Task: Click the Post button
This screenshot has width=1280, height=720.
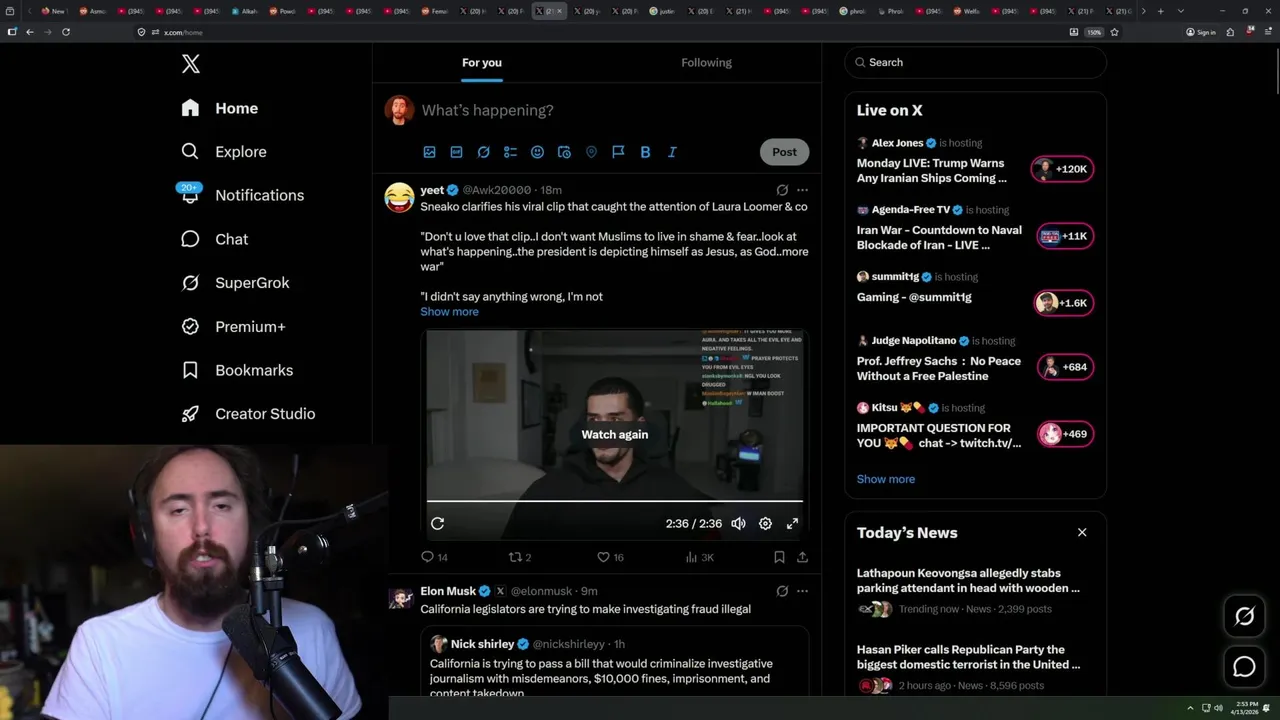Action: click(x=784, y=152)
